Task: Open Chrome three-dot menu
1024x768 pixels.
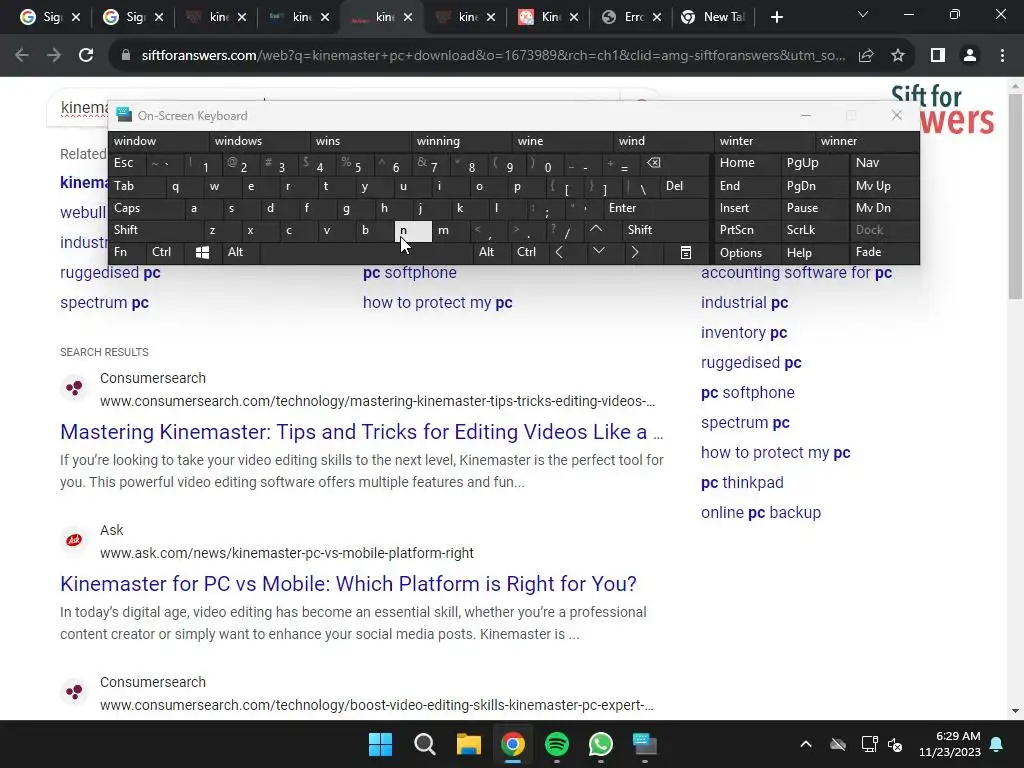Action: 1002,56
